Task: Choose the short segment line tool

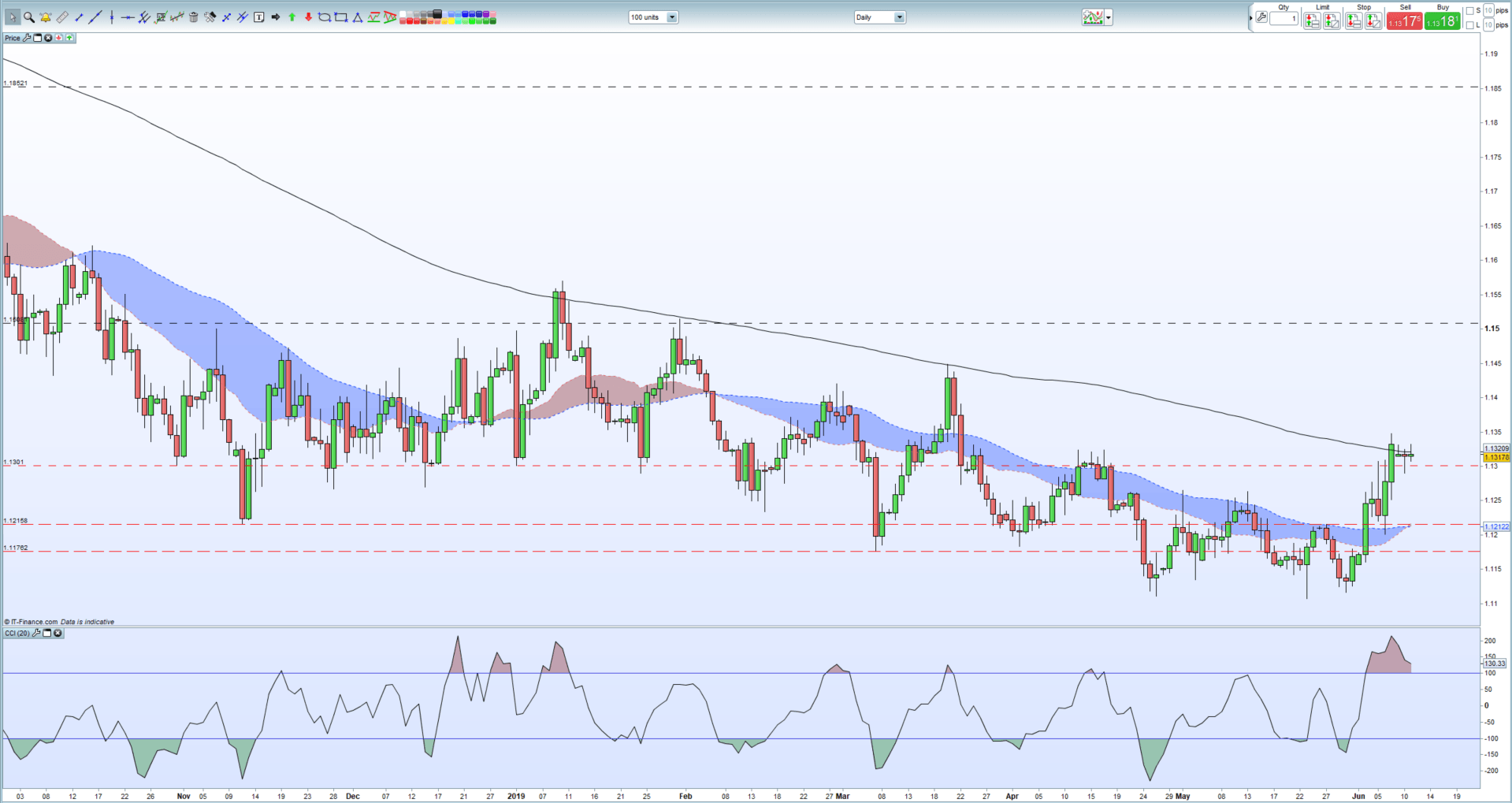Action: click(79, 17)
